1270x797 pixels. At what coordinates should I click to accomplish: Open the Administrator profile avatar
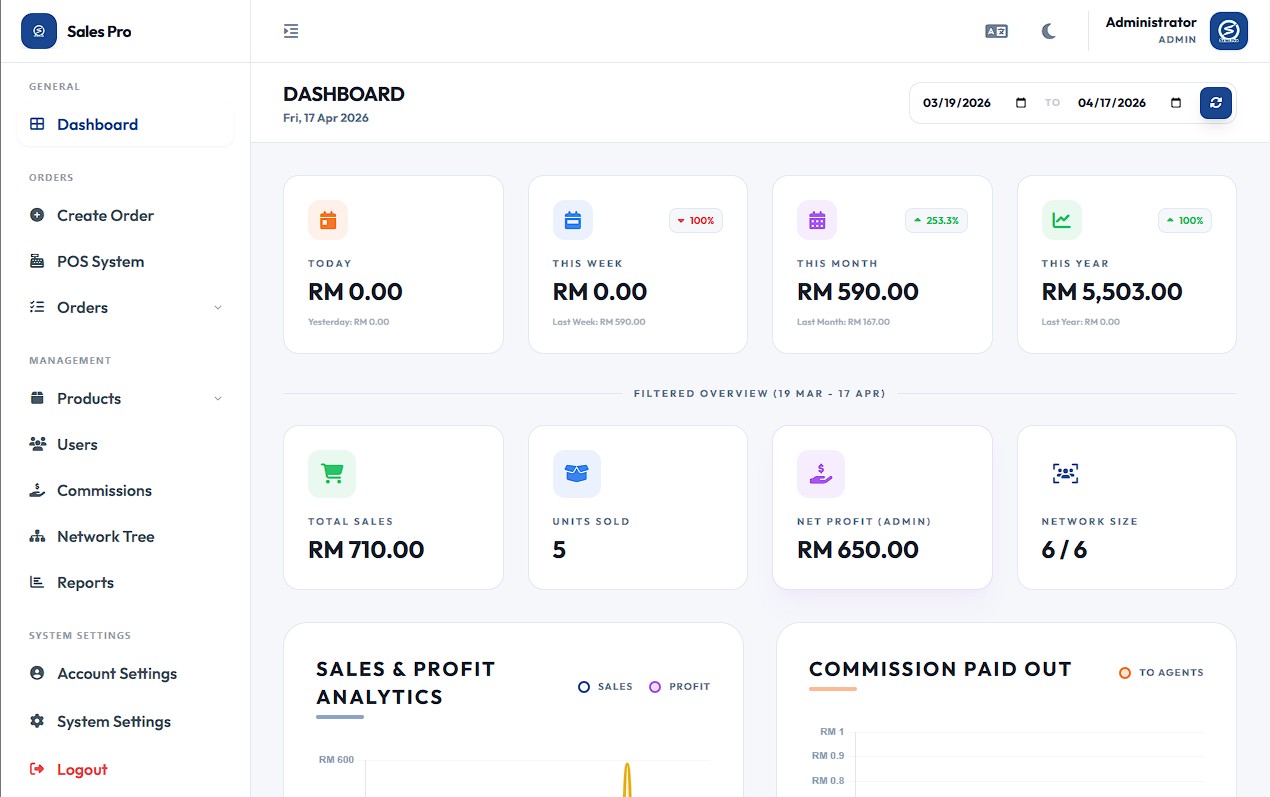pos(1229,31)
